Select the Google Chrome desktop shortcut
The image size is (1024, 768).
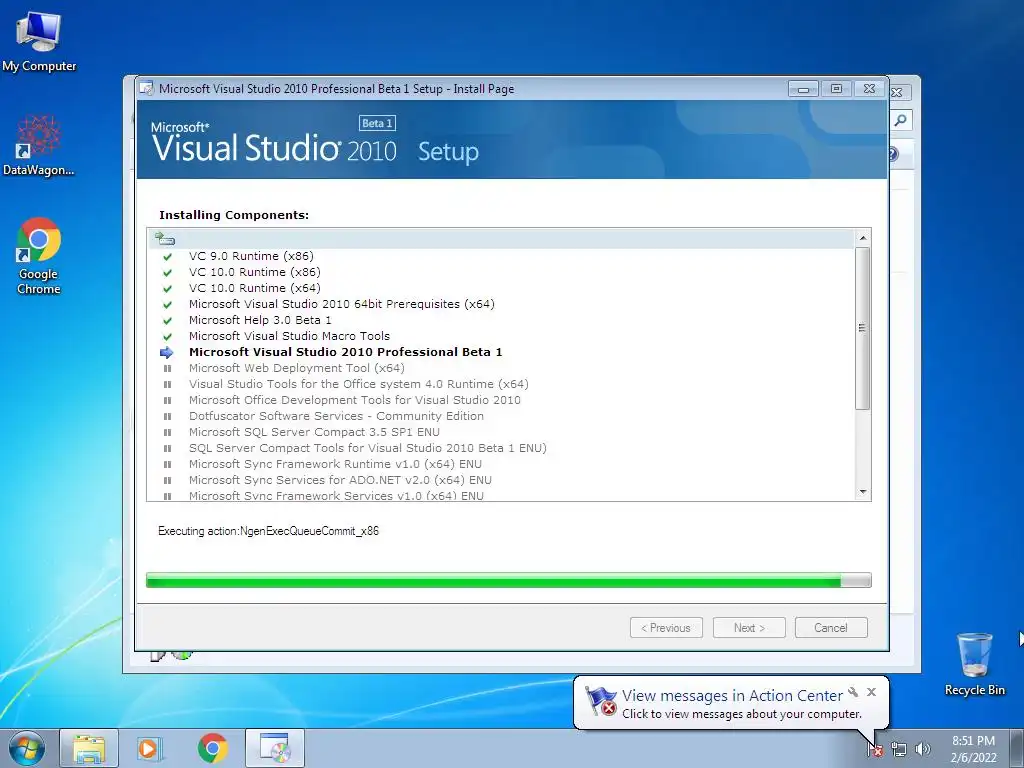click(39, 256)
